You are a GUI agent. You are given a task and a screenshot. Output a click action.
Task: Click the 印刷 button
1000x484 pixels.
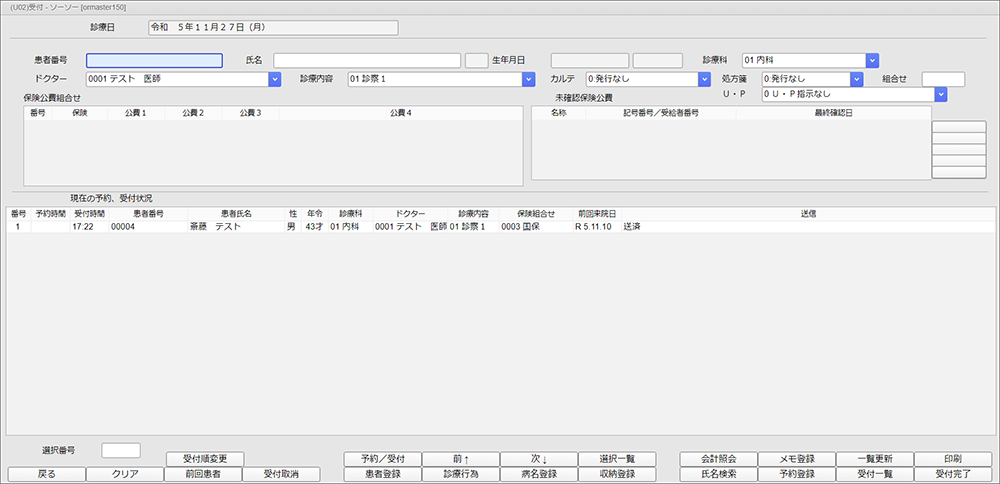pos(953,458)
